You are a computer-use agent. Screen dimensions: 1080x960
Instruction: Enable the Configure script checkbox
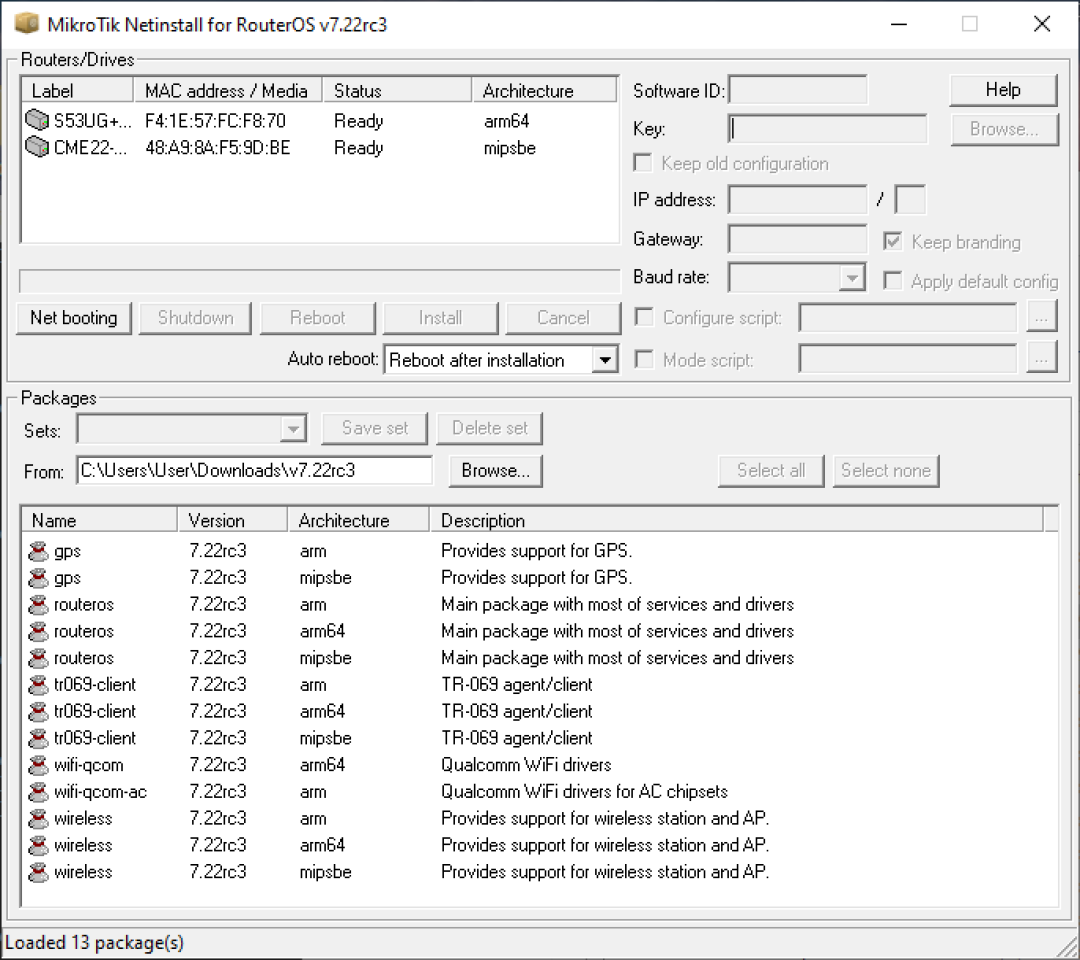pos(643,317)
